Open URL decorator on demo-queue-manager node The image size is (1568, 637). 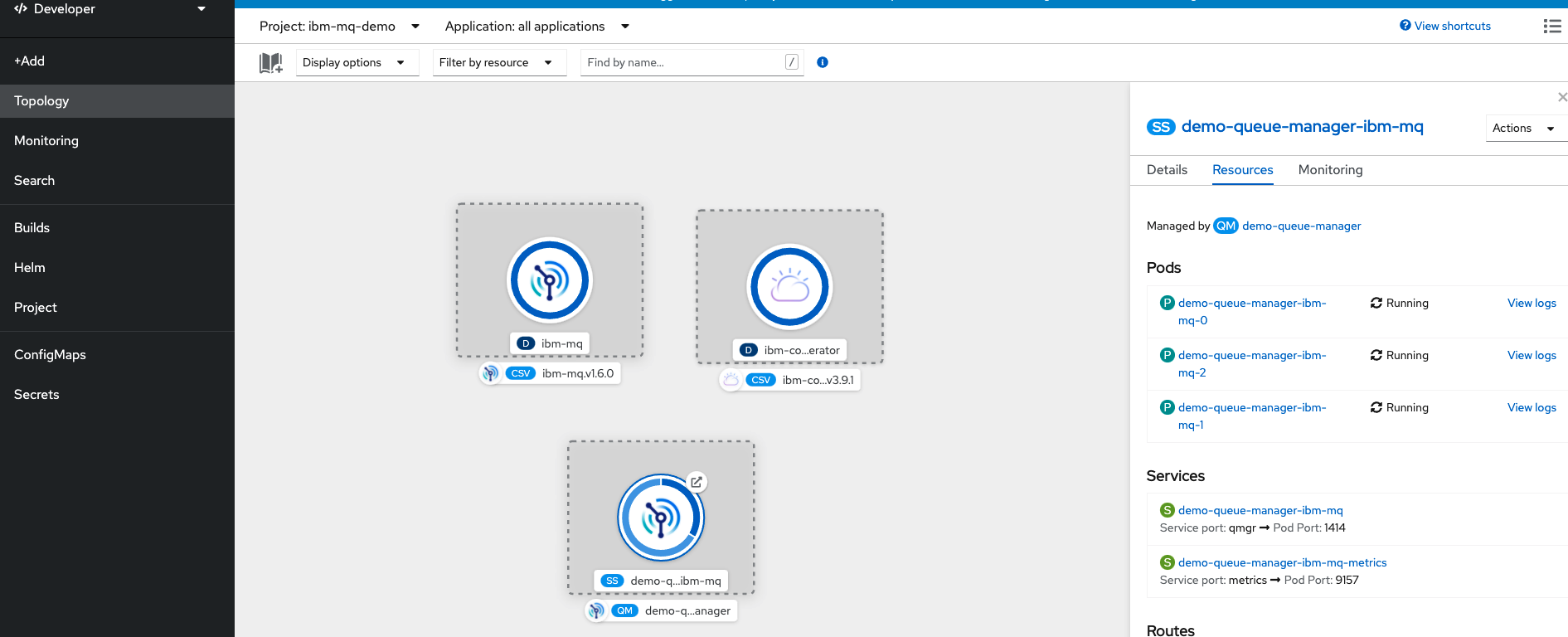coord(697,482)
